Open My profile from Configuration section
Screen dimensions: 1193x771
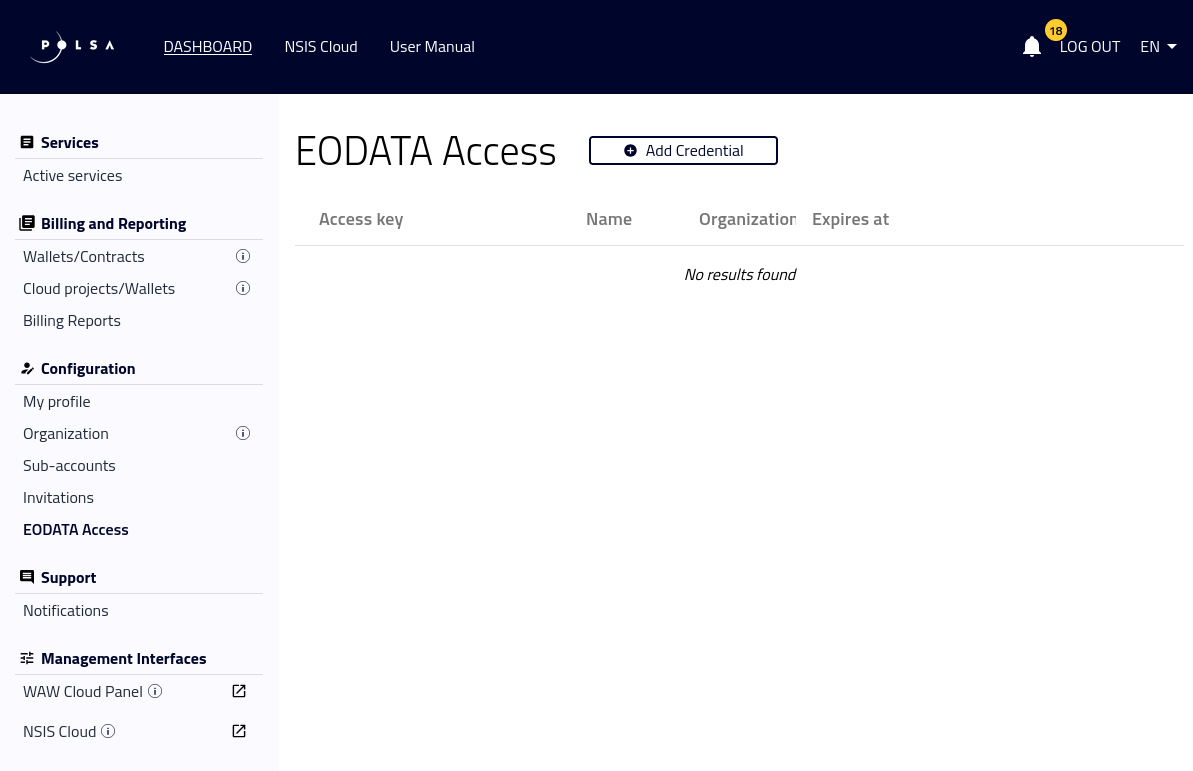(x=56, y=401)
